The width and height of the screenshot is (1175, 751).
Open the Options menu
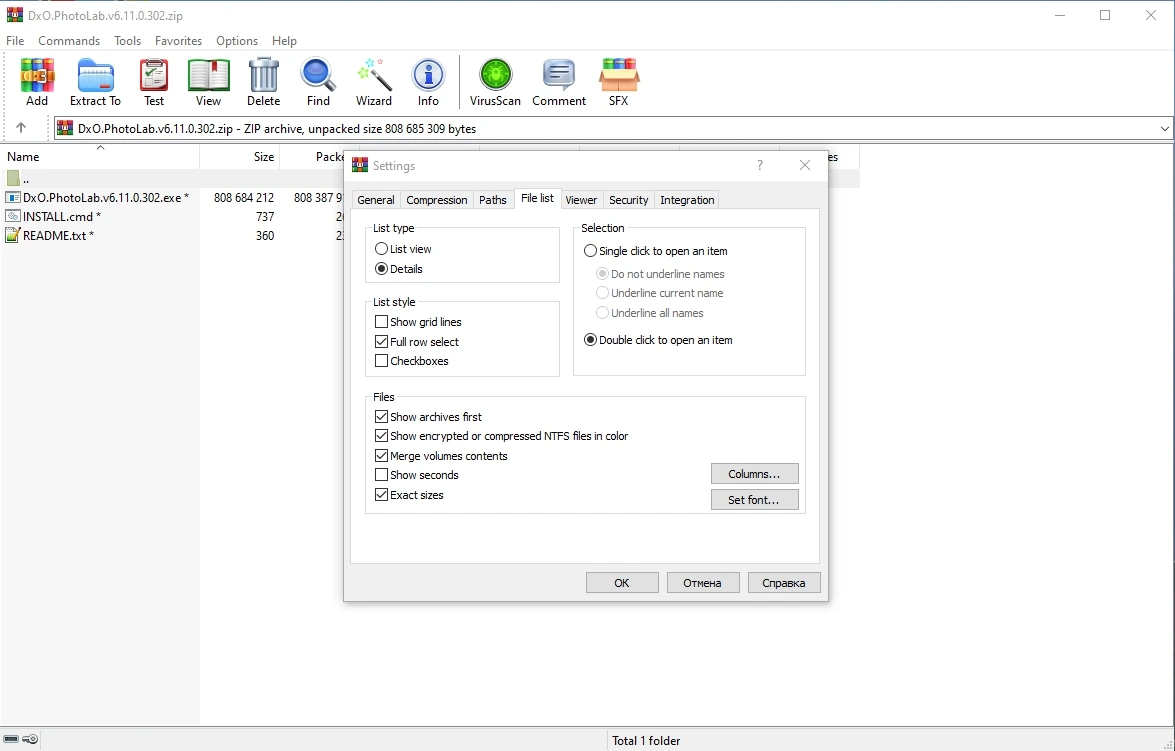coord(237,40)
